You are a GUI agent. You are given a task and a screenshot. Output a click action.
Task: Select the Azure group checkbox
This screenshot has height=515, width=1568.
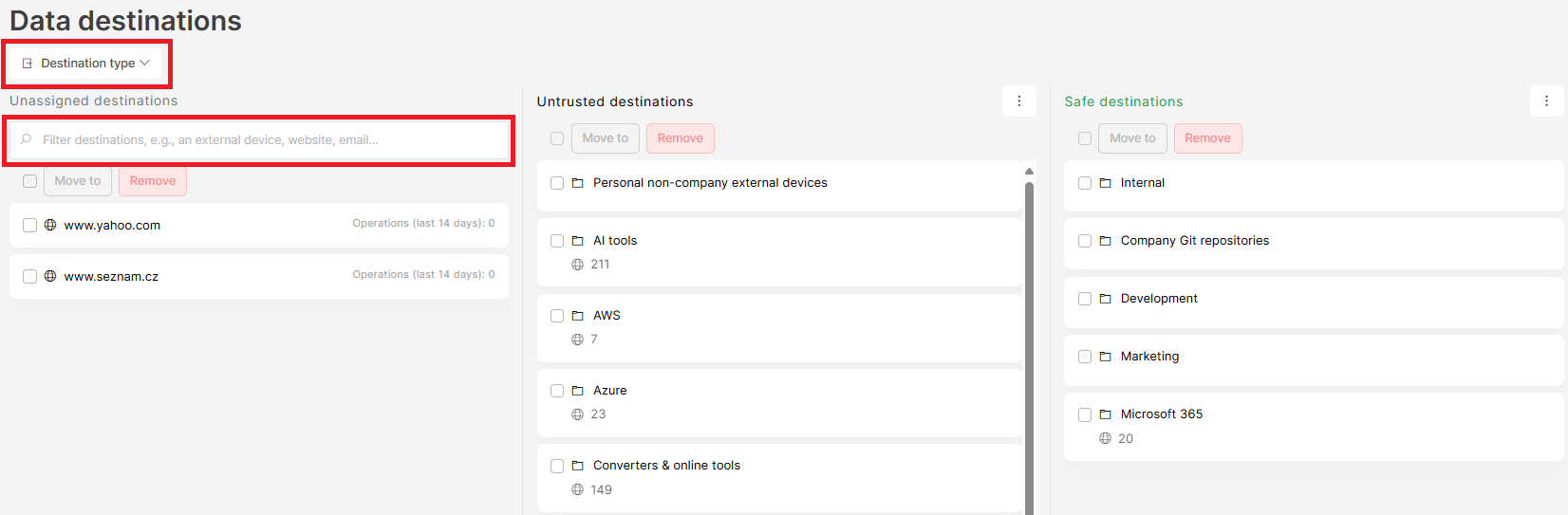click(557, 391)
